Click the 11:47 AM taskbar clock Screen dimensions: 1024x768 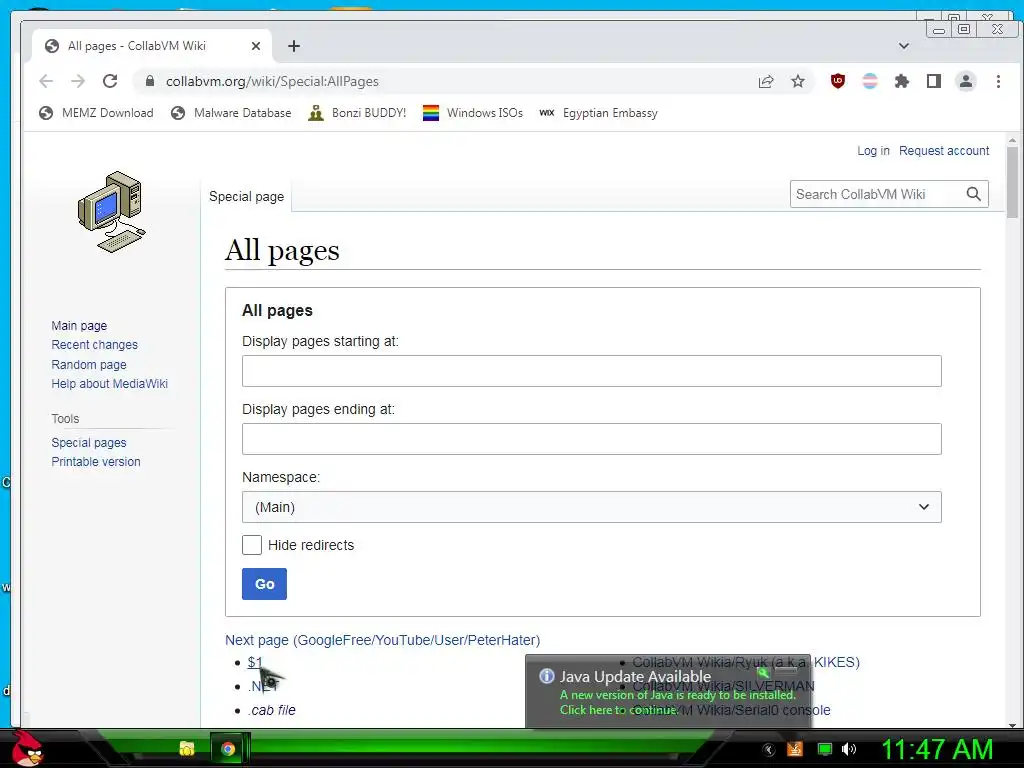click(x=938, y=749)
